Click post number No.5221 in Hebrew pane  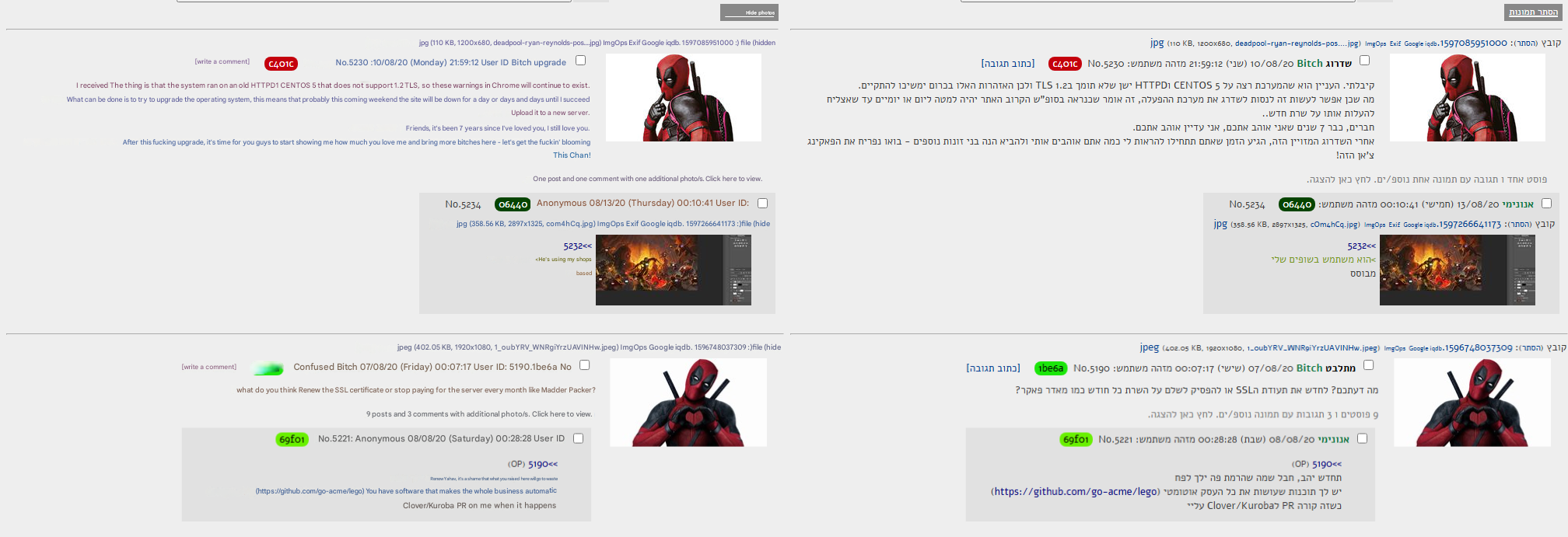pyautogui.click(x=1115, y=439)
